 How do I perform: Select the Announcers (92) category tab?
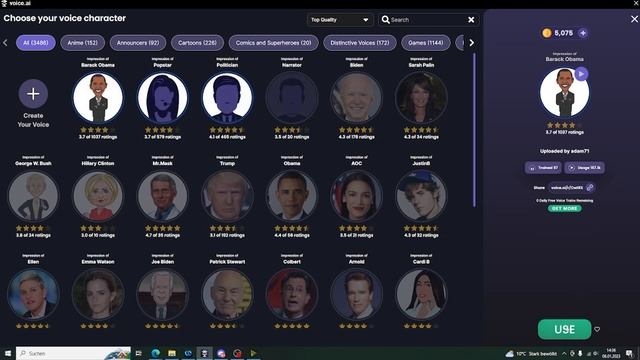point(138,43)
